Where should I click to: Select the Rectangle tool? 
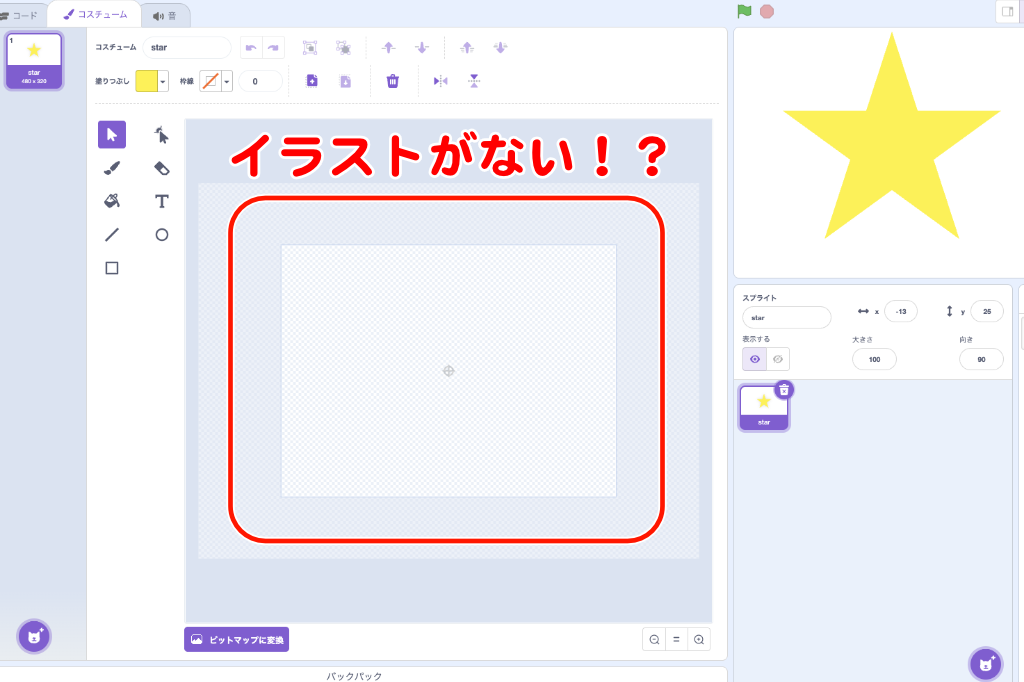coord(112,268)
